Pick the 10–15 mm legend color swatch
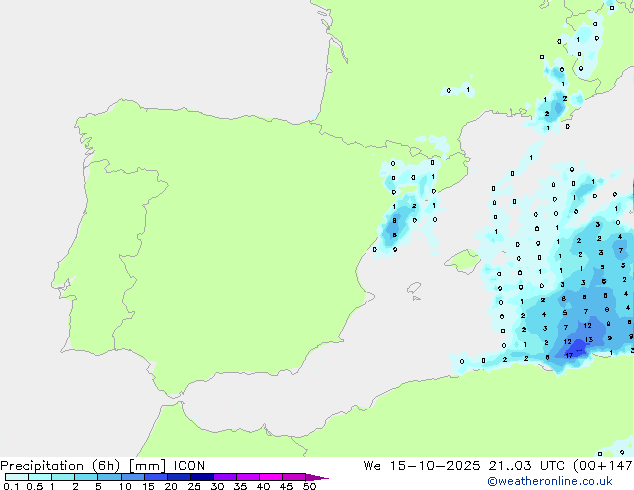Screen dimensions: 634x490 (132, 477)
